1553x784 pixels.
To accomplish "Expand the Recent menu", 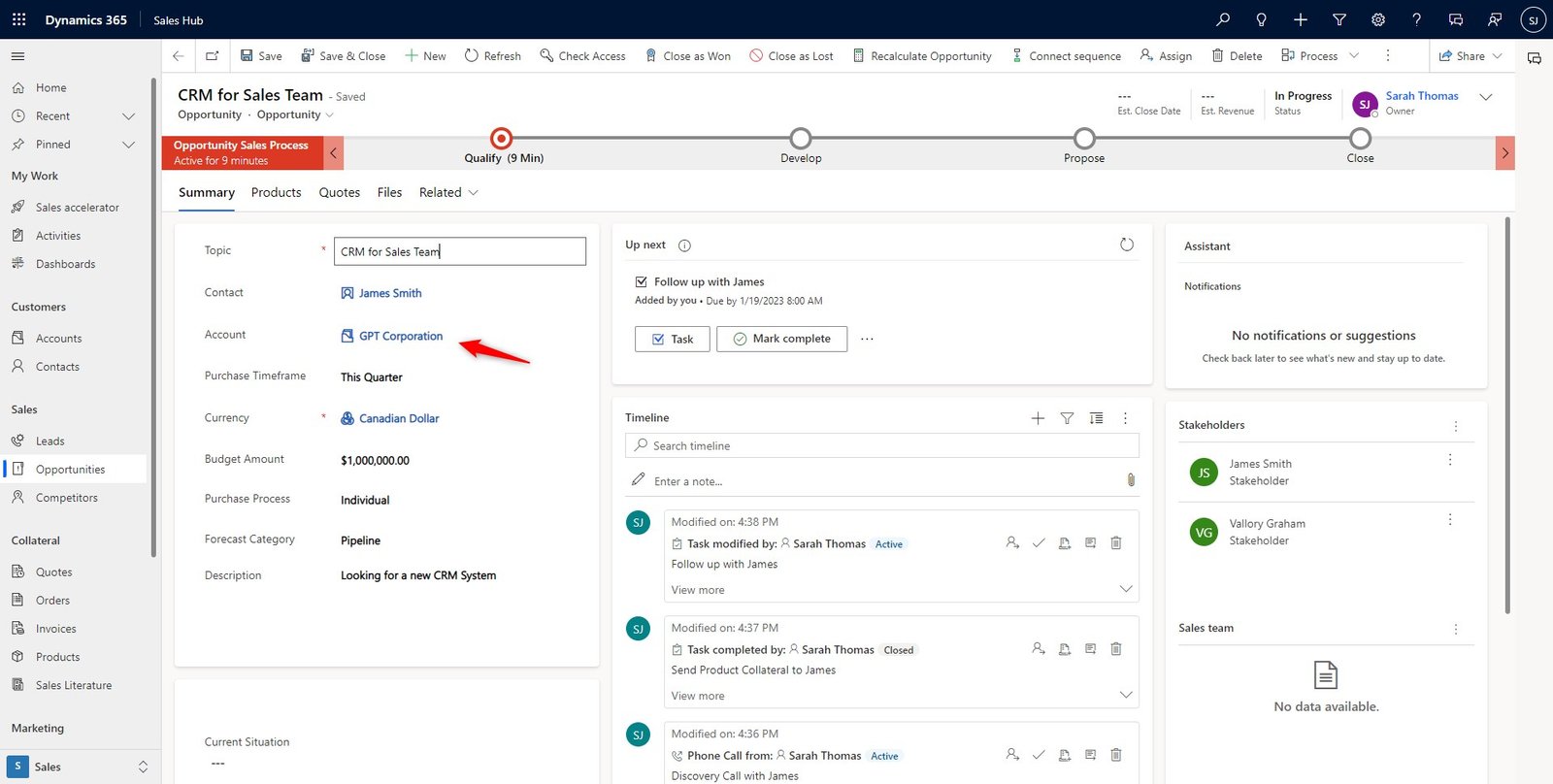I will pyautogui.click(x=128, y=116).
